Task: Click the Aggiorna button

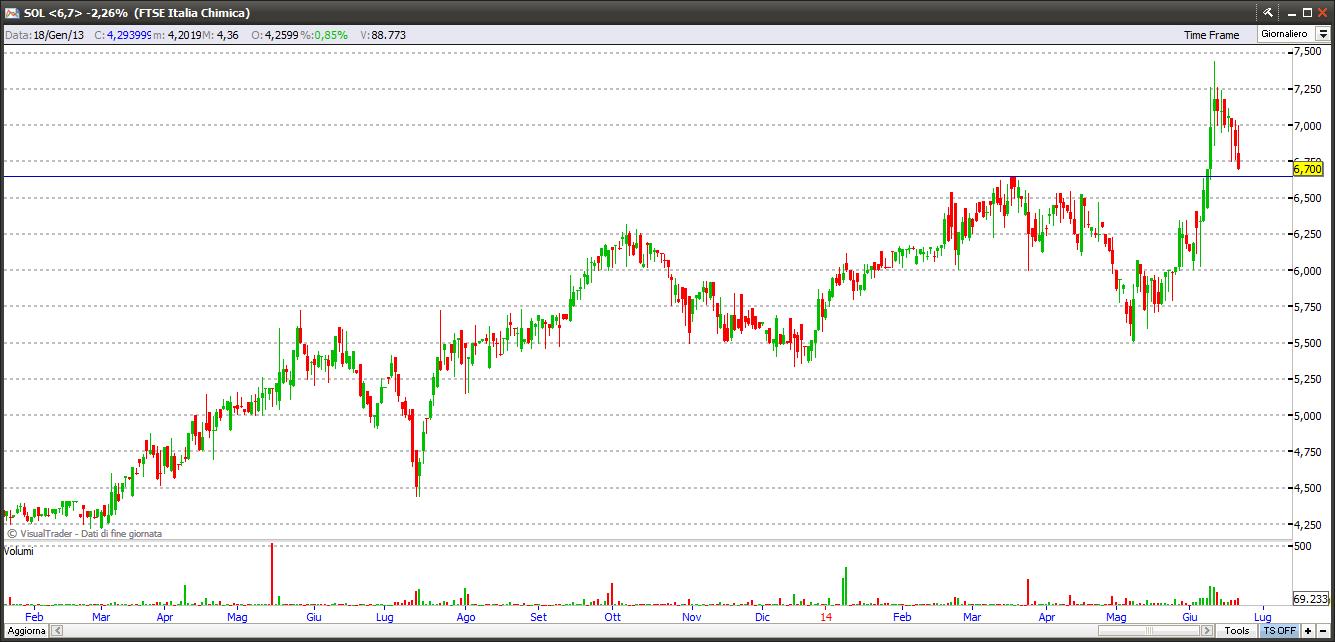Action: (x=24, y=631)
